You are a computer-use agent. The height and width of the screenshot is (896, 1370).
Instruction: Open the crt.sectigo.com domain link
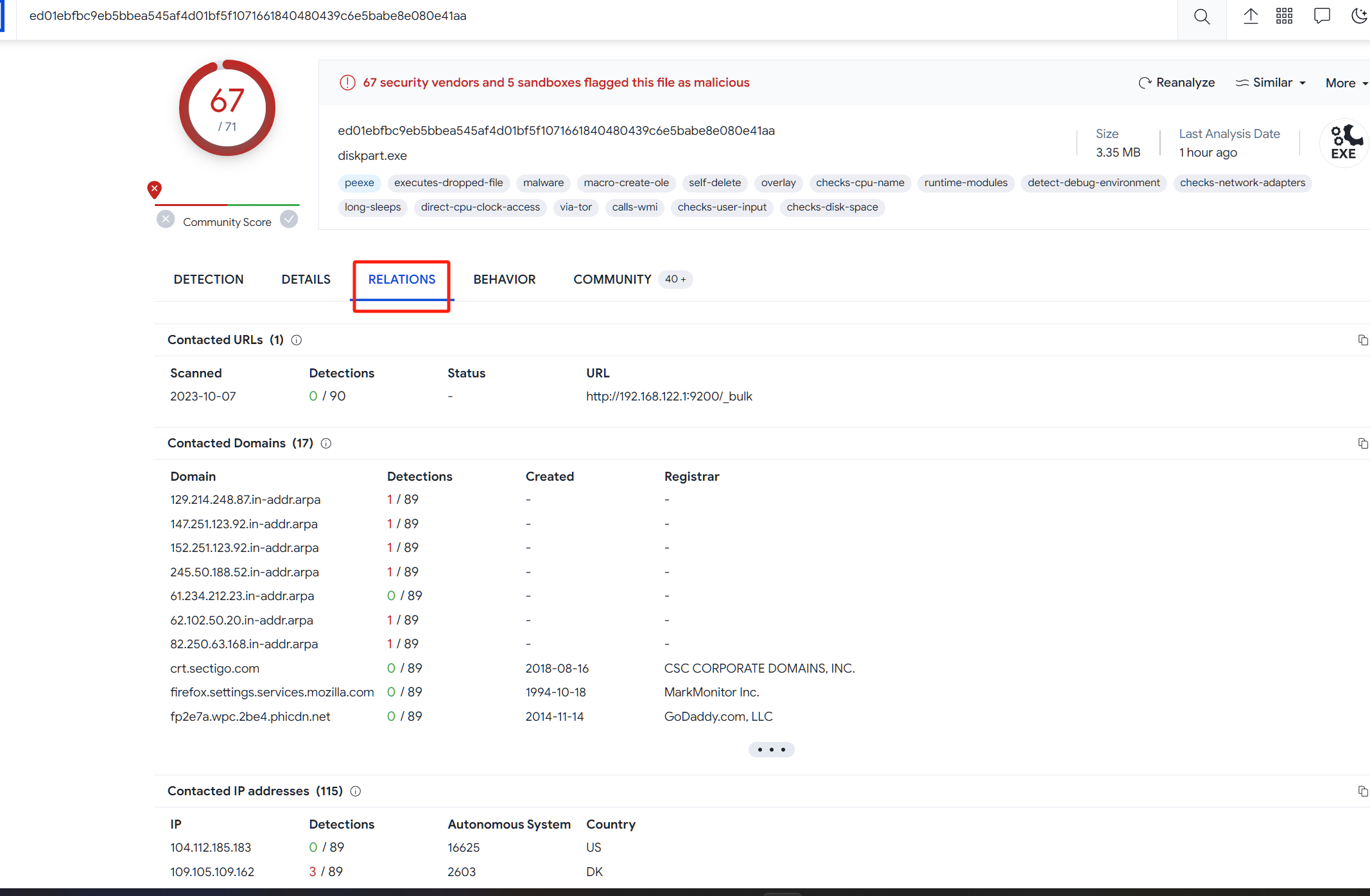(x=214, y=669)
